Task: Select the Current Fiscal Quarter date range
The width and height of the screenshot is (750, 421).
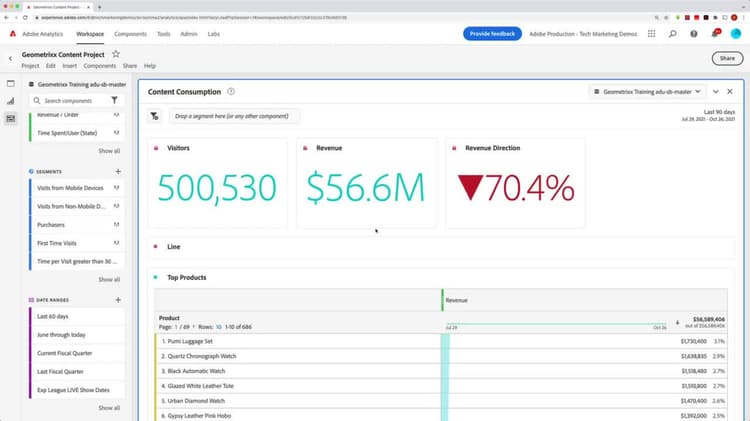Action: [77, 353]
